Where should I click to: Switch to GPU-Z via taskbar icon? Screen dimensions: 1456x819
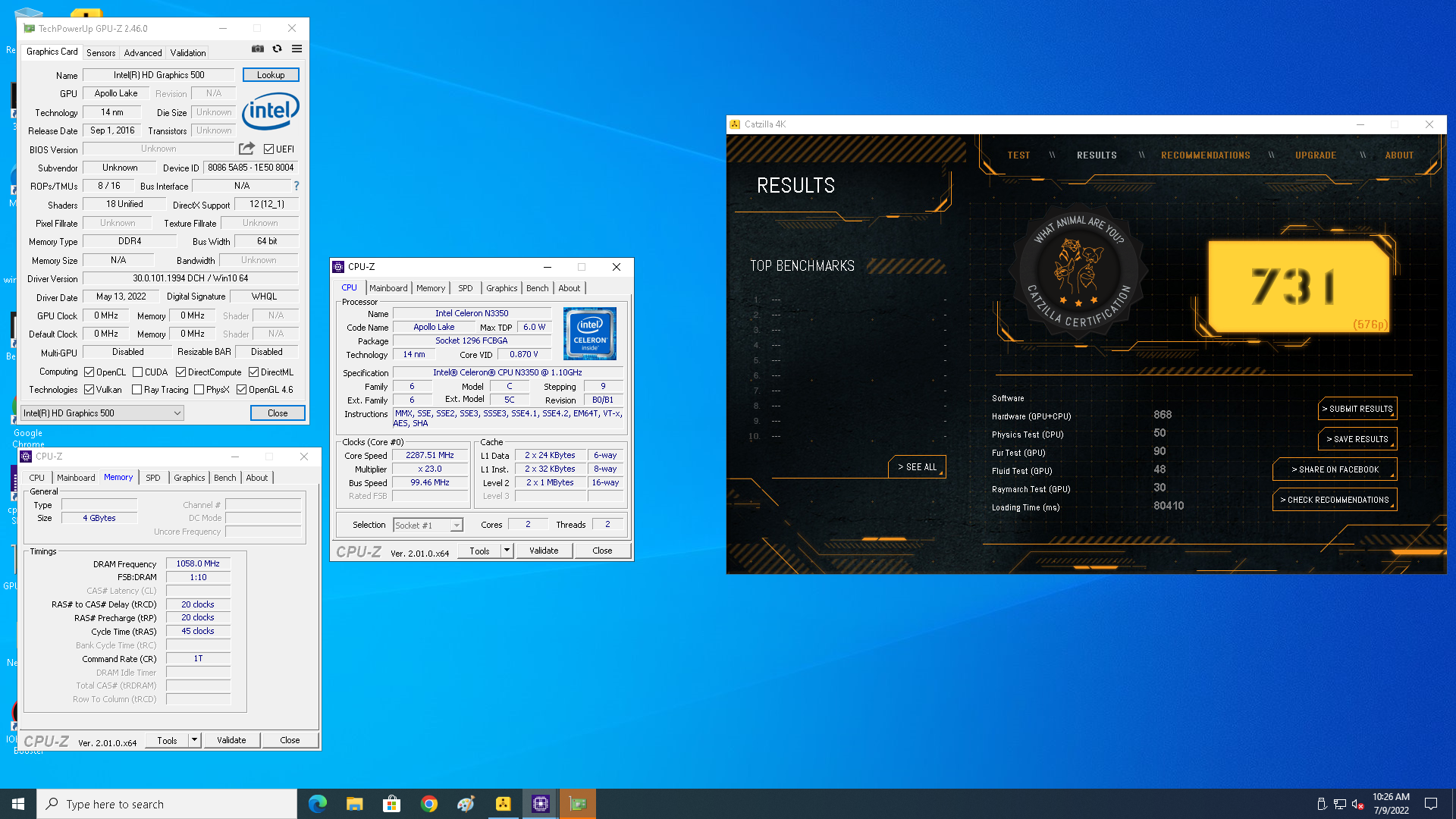(578, 804)
